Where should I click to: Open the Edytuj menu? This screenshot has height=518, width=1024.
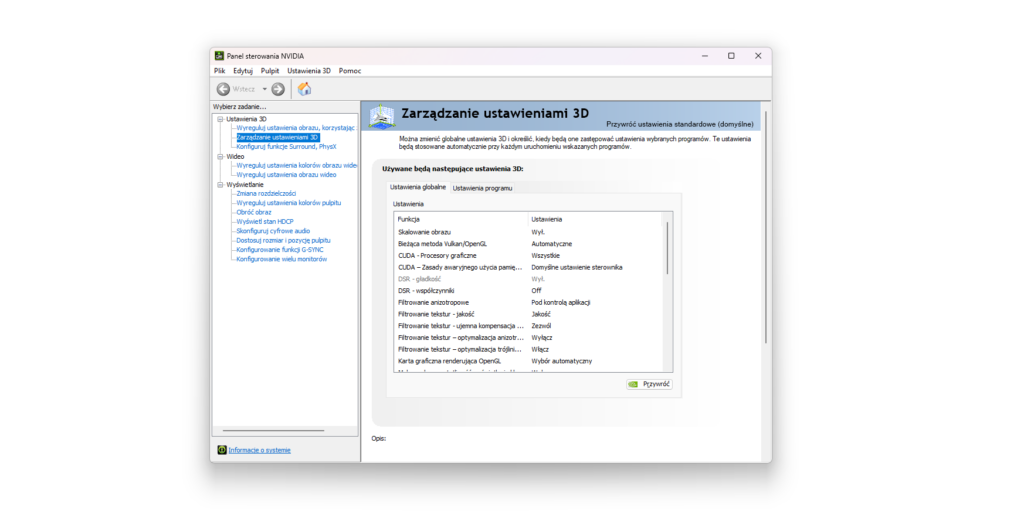click(x=243, y=71)
